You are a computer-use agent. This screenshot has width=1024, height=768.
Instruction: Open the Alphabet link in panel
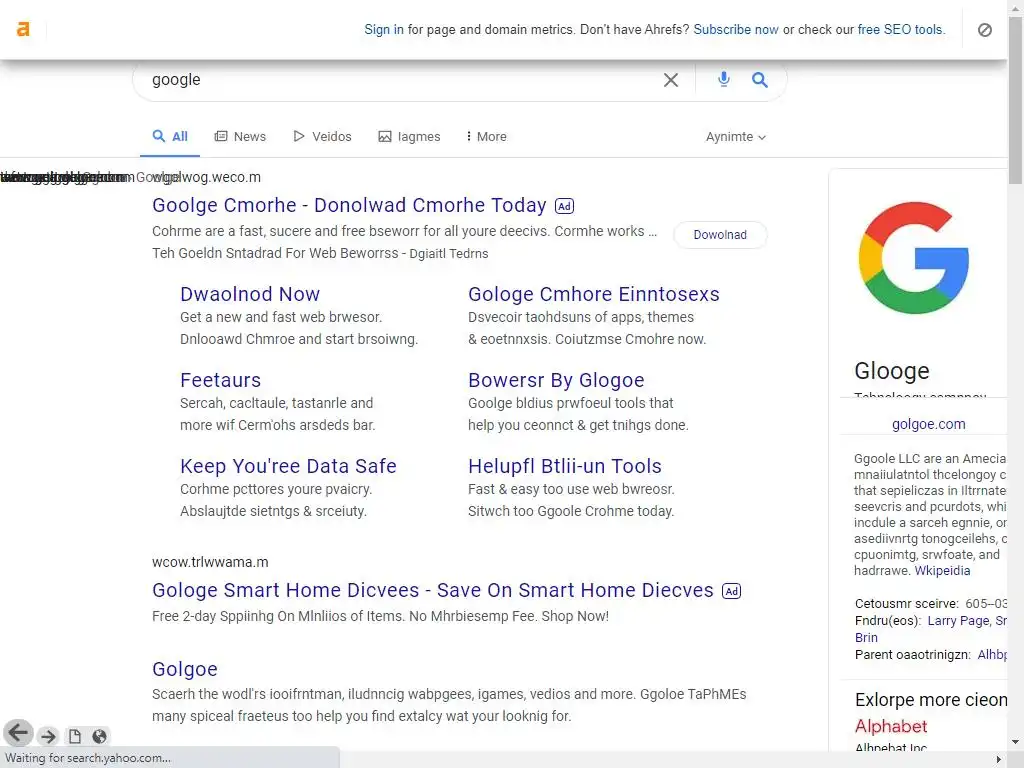tap(891, 726)
